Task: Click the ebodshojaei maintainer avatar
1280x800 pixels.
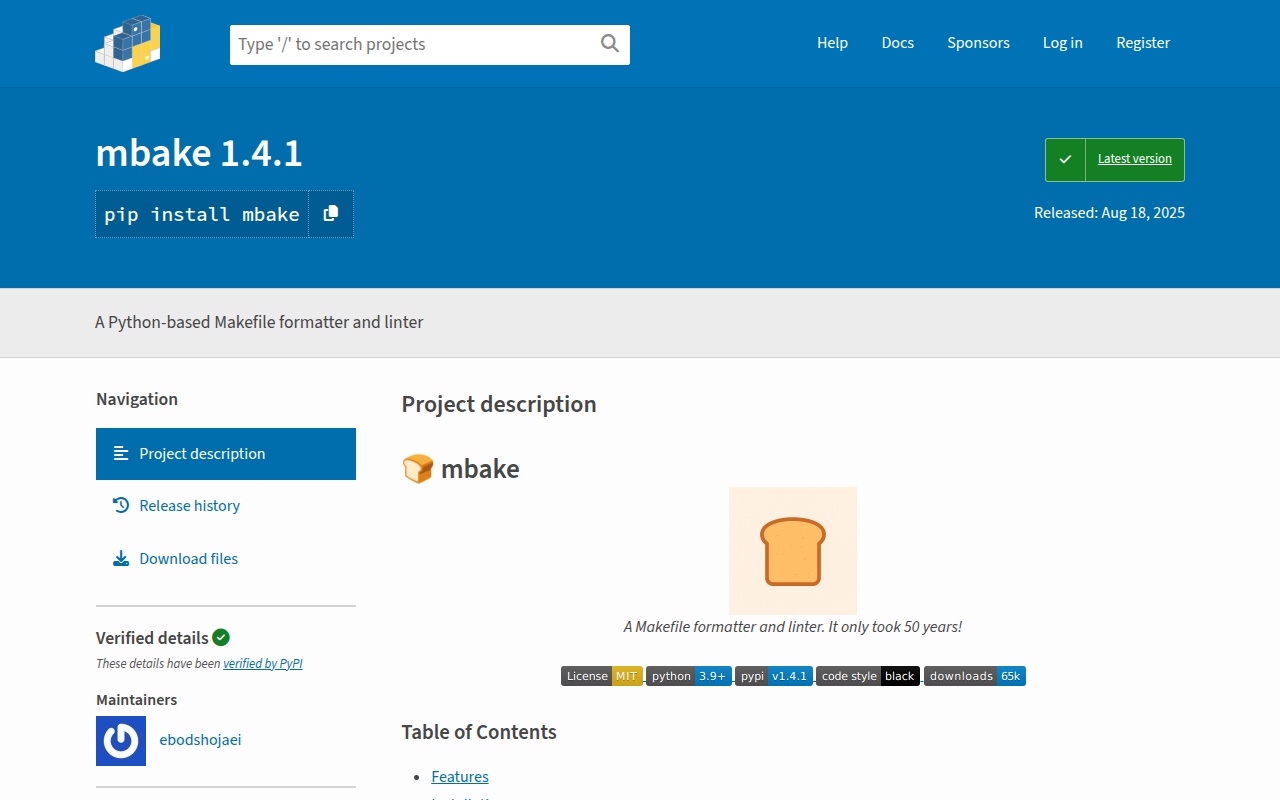Action: pyautogui.click(x=121, y=741)
